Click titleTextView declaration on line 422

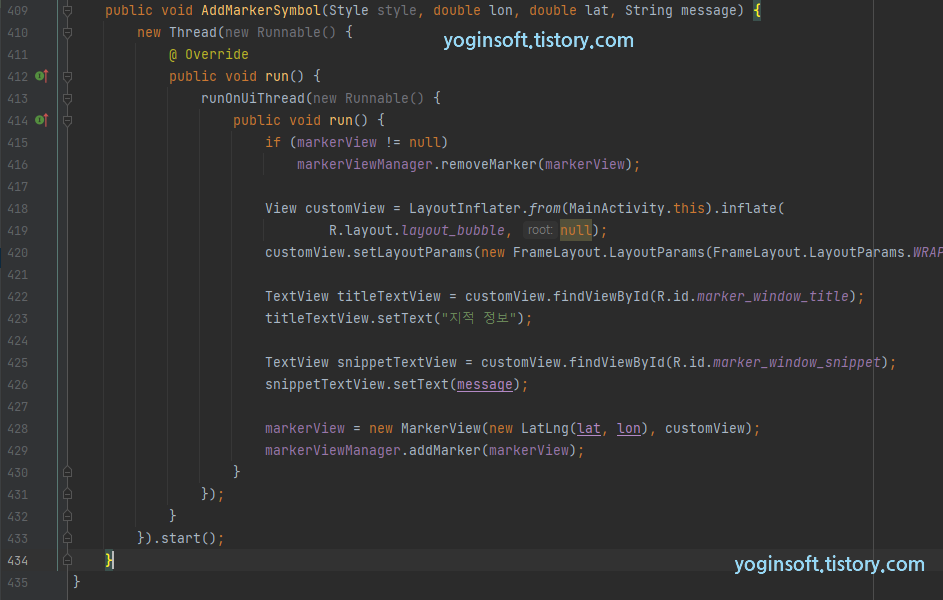click(x=389, y=296)
